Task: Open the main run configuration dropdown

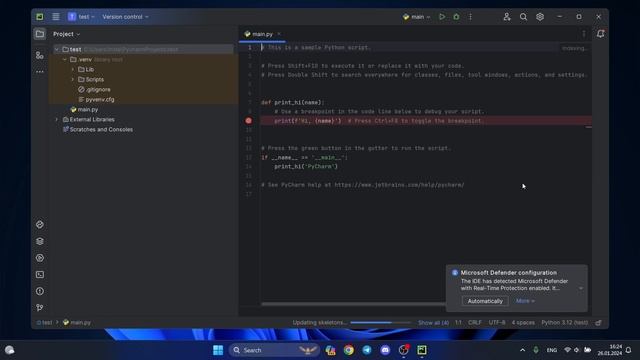Action: pos(417,17)
